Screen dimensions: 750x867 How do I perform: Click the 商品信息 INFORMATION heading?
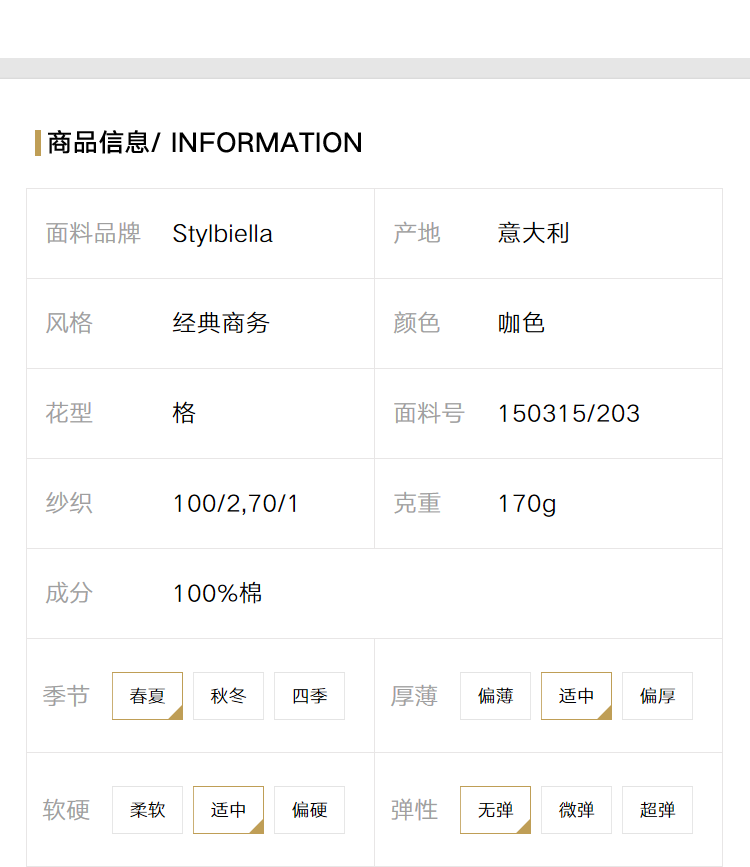[205, 143]
